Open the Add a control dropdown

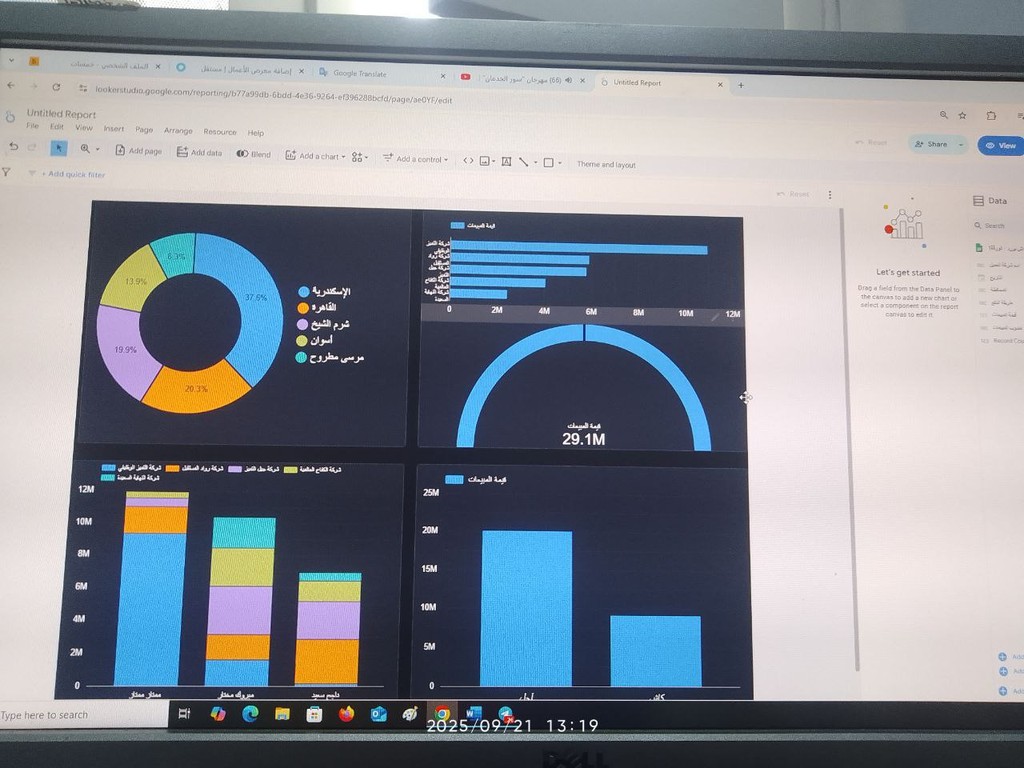pos(415,159)
